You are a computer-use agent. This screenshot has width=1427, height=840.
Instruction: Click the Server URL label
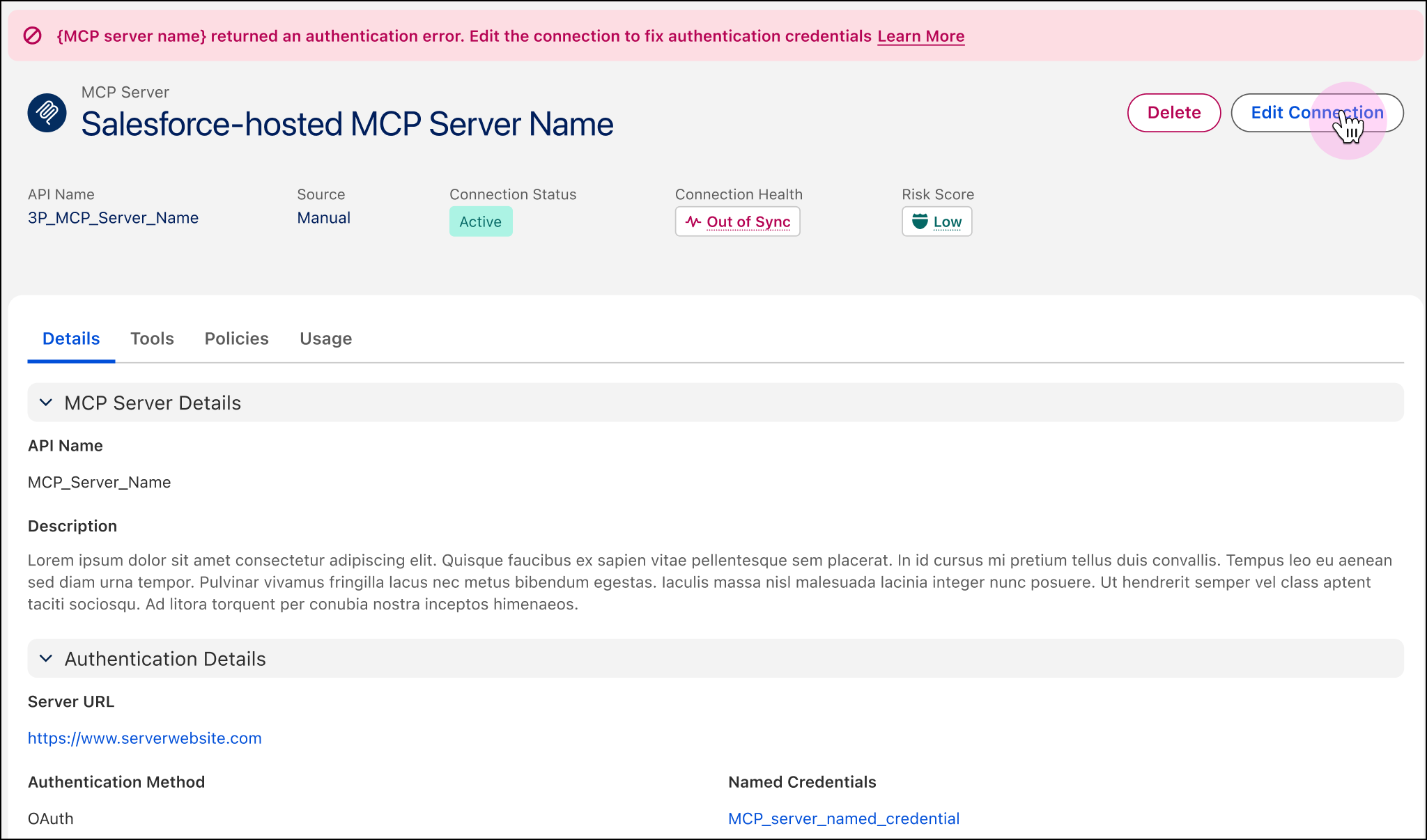click(x=71, y=701)
